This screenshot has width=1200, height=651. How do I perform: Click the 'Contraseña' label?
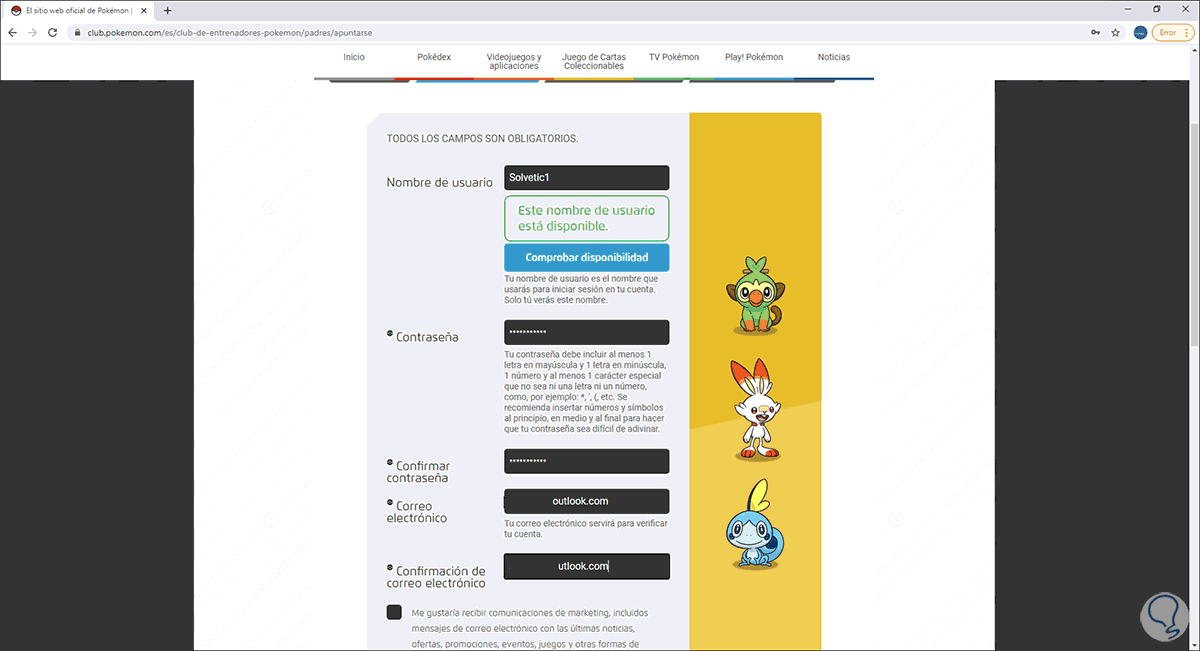(427, 337)
